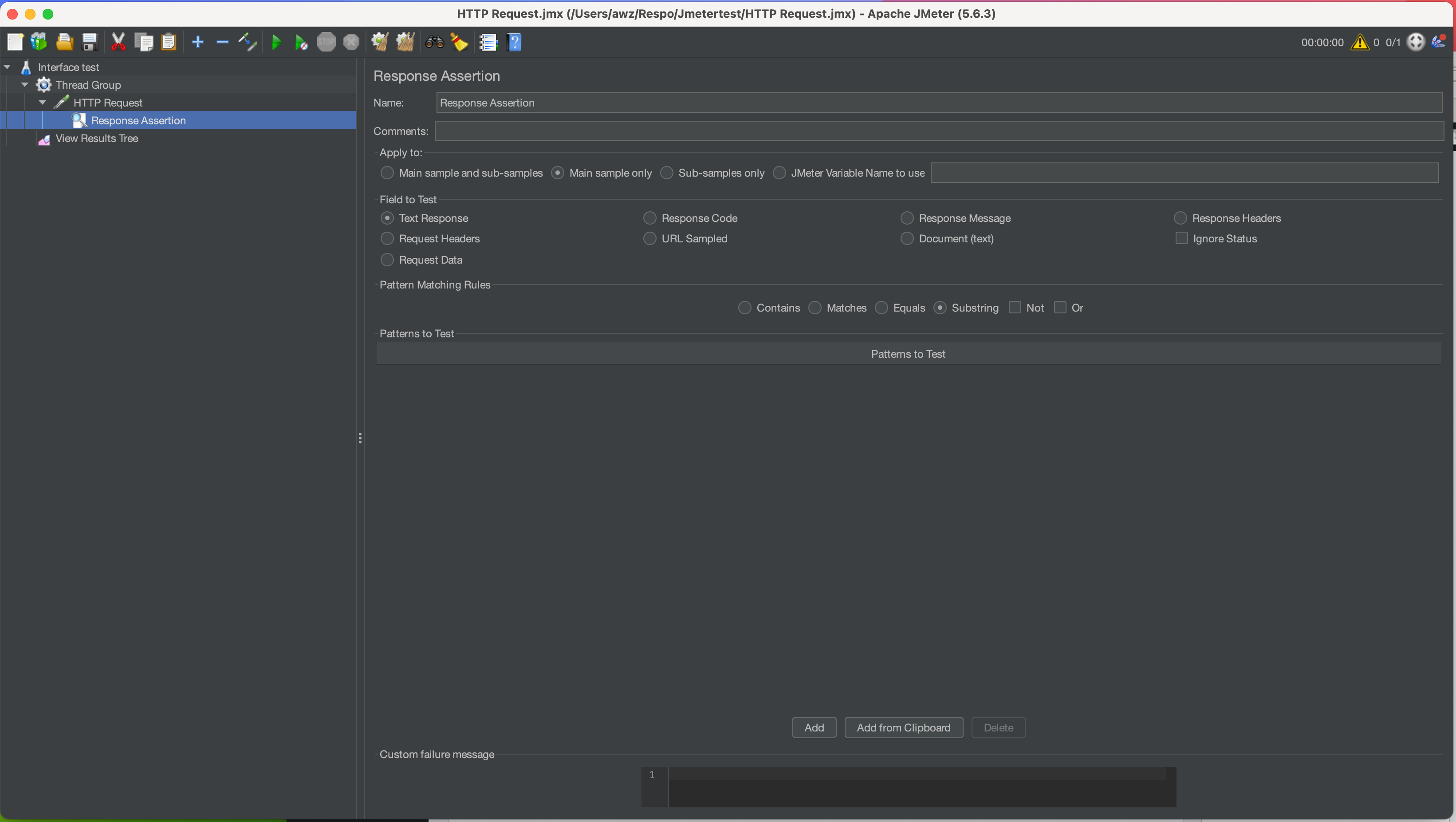
Task: Collapse the Thread Group tree node
Action: point(25,85)
